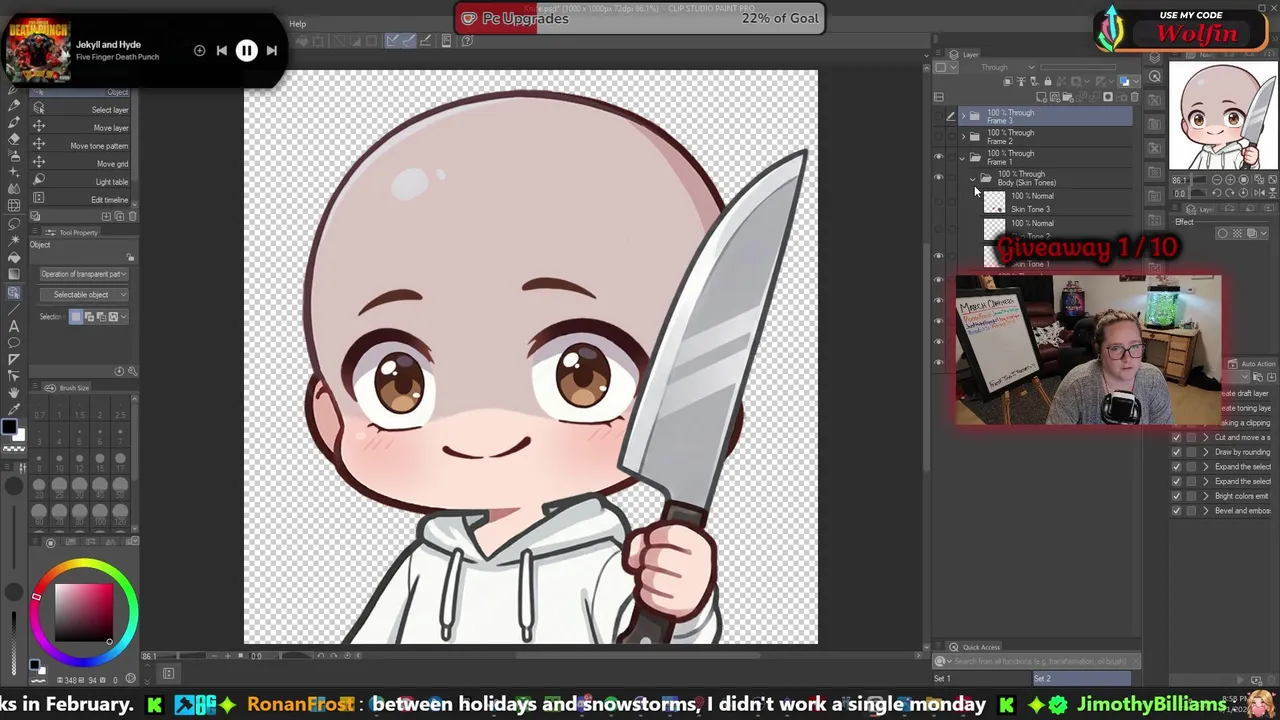The image size is (1280, 720).
Task: Collapse the Frame 1 folder
Action: [x=962, y=158]
